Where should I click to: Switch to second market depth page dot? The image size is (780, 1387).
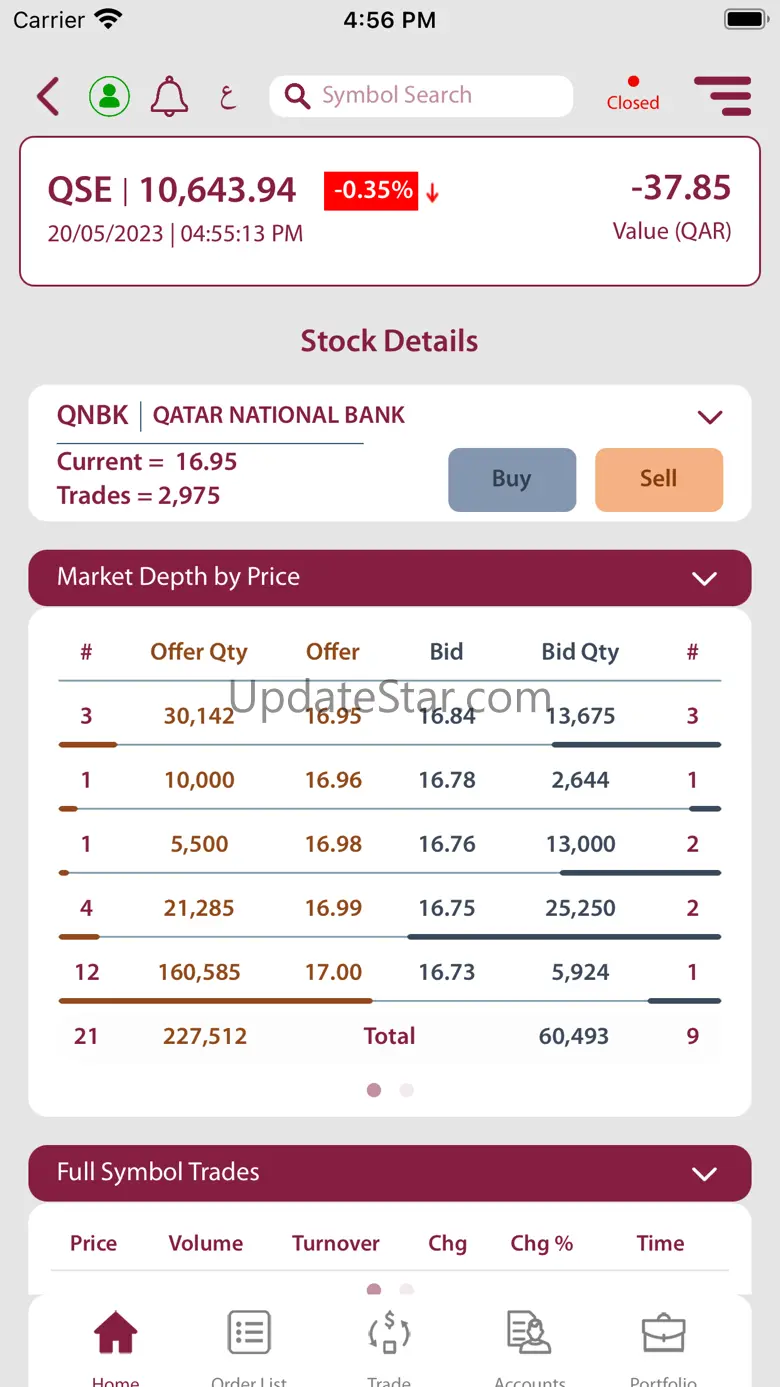tap(406, 1090)
